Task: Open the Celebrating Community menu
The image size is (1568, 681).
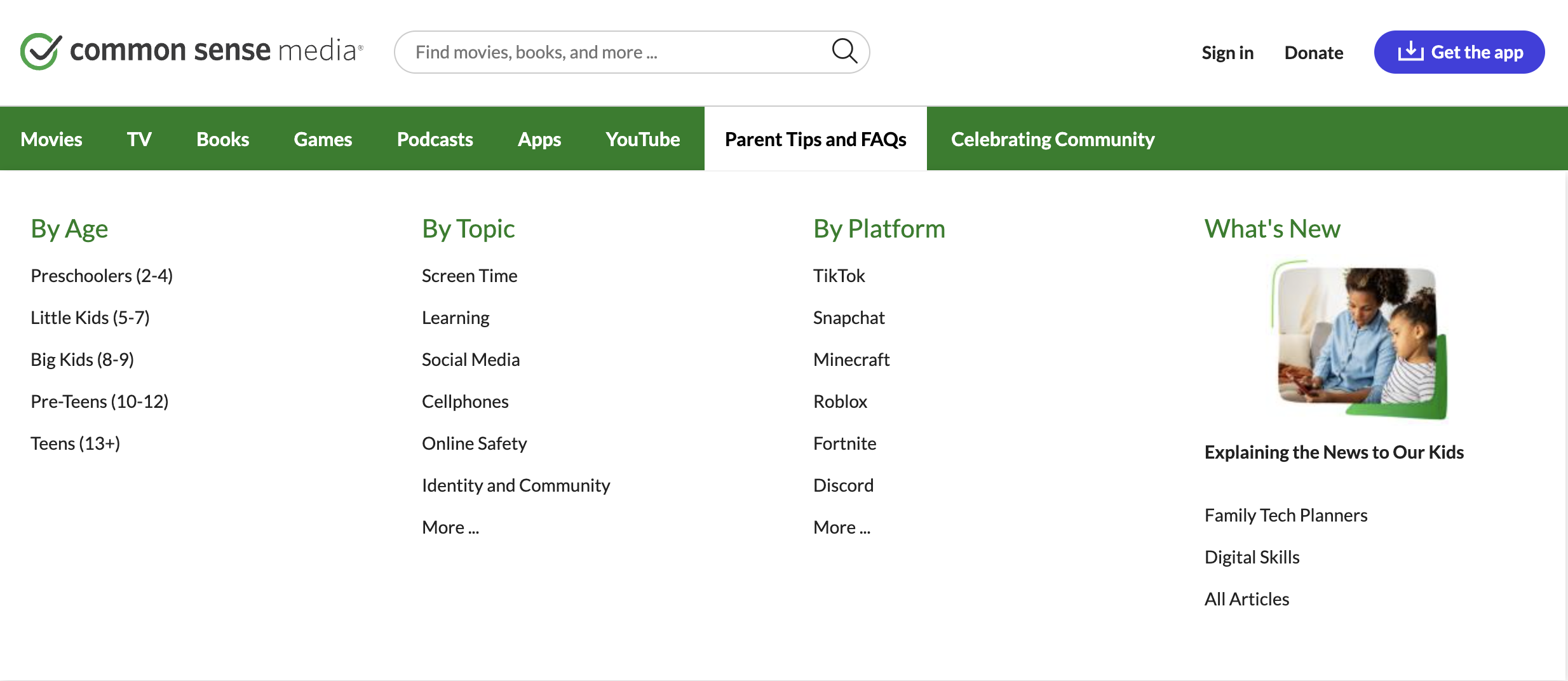Action: click(x=1052, y=139)
